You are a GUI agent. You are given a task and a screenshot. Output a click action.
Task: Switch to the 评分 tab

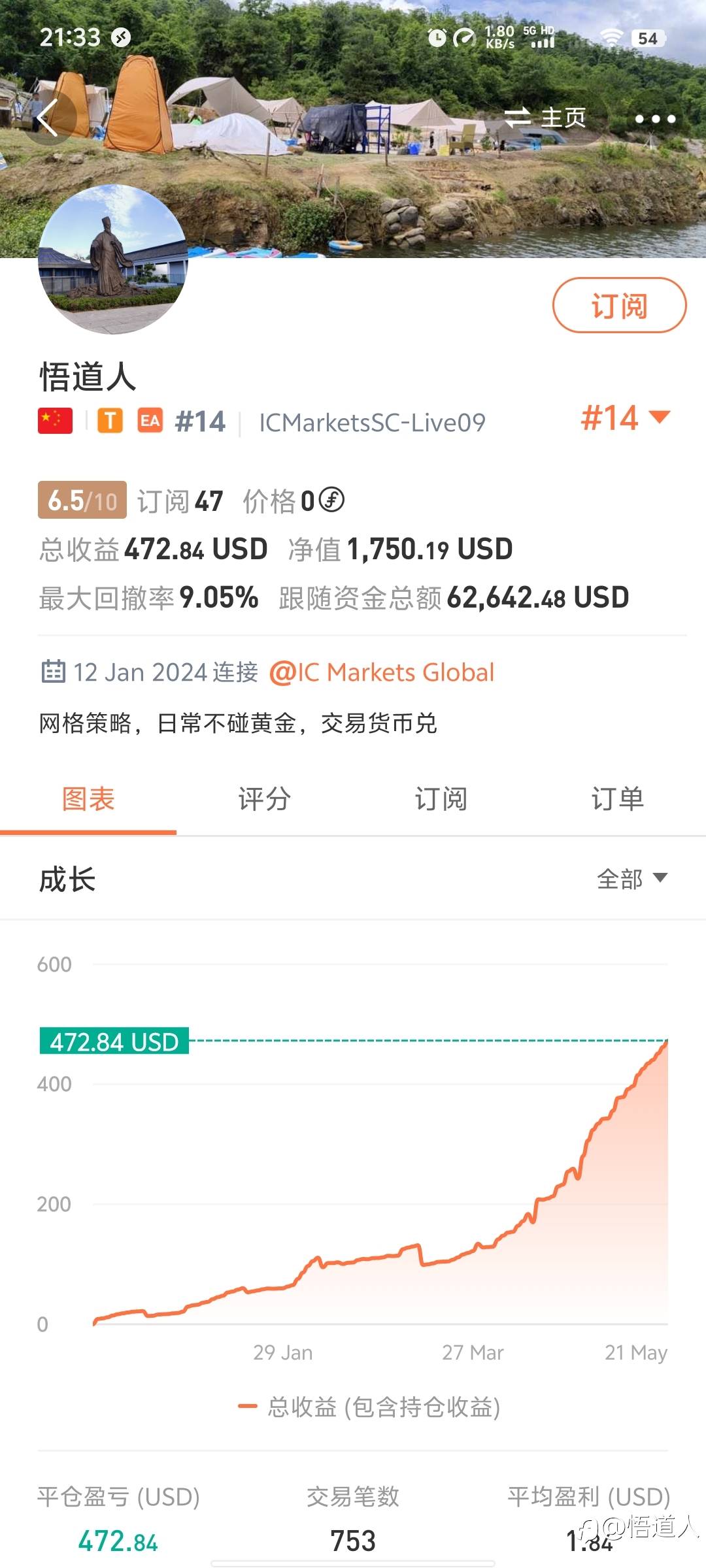pos(265,799)
